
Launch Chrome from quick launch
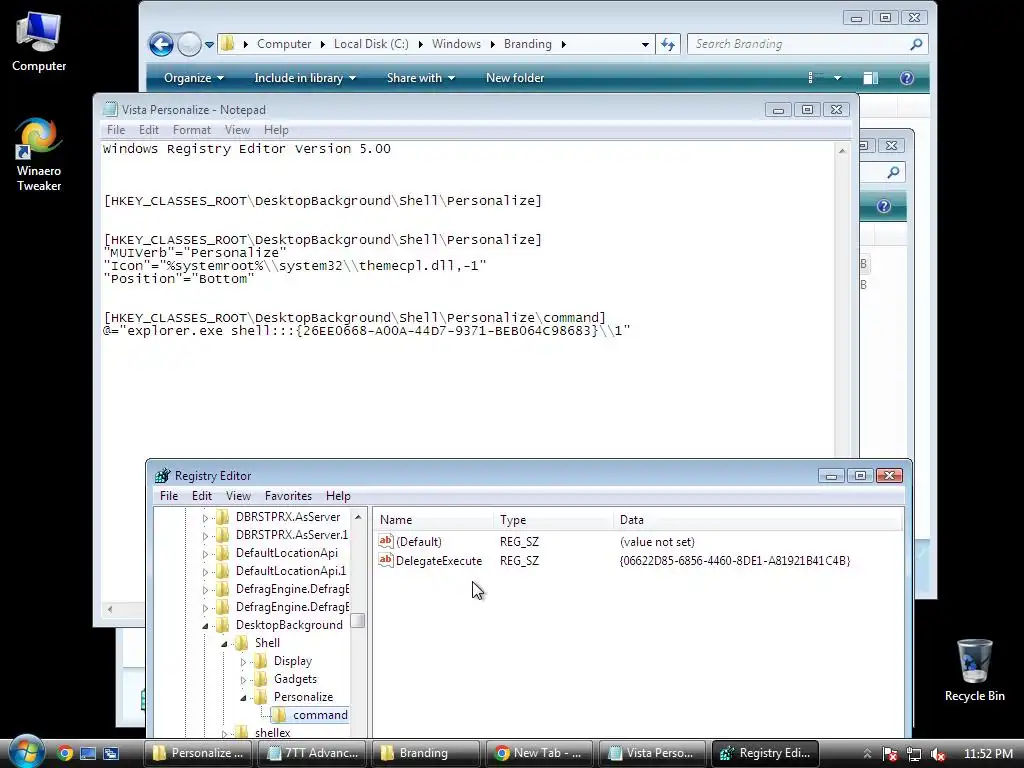coord(65,753)
